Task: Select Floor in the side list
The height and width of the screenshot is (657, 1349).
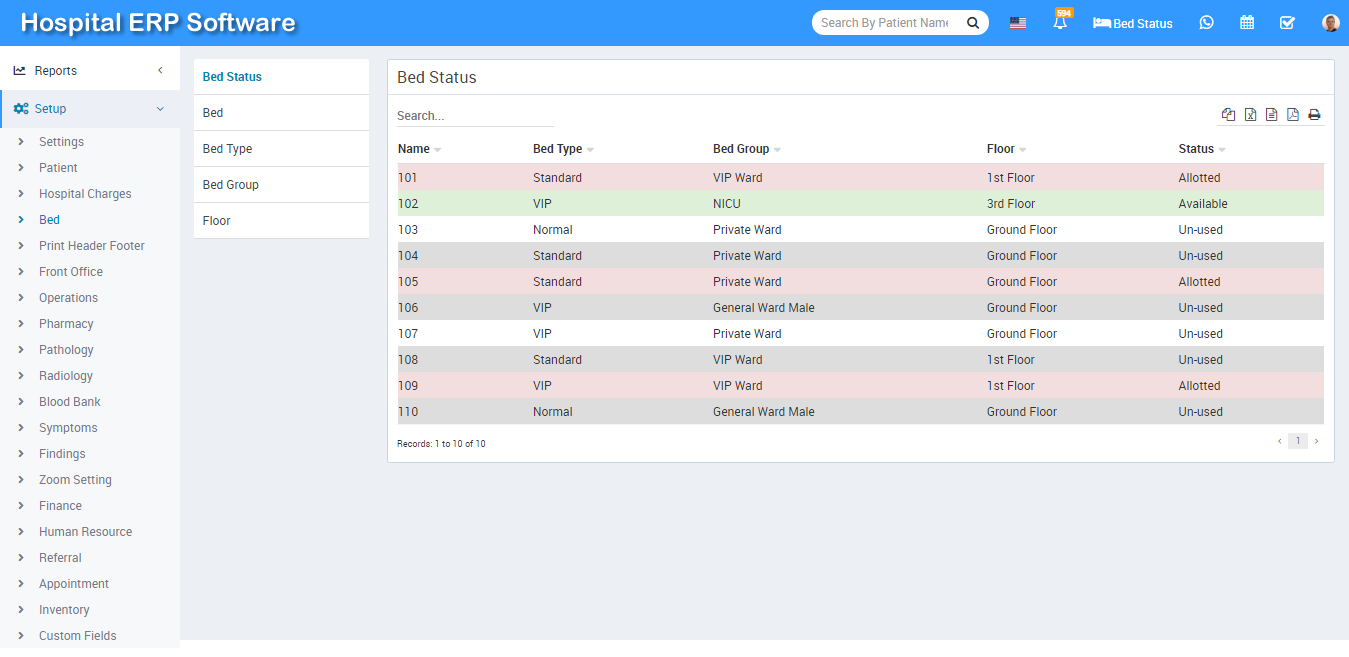Action: click(x=217, y=221)
